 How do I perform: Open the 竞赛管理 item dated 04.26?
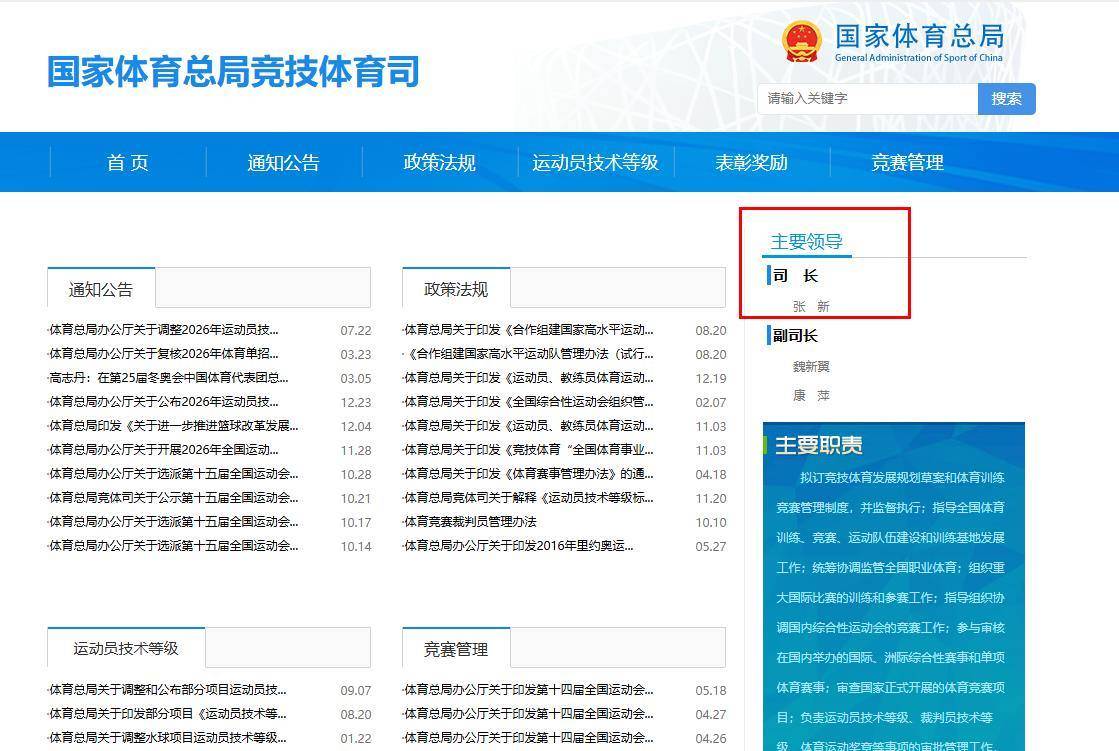[528, 737]
